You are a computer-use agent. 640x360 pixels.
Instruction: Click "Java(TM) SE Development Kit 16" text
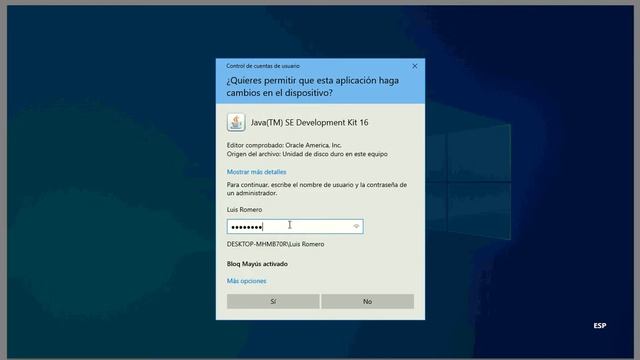[309, 122]
